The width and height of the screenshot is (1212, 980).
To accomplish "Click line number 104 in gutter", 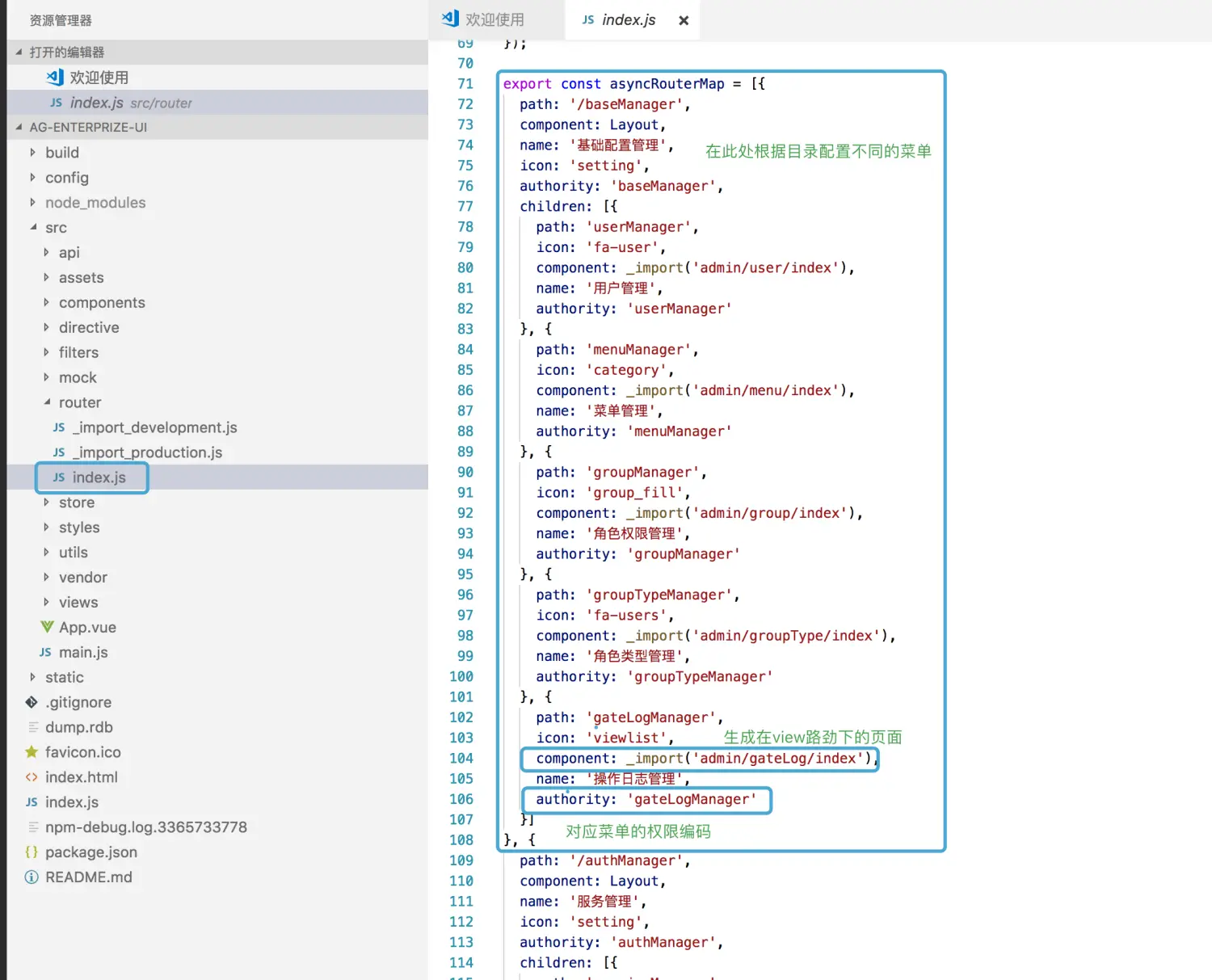I will tap(461, 758).
